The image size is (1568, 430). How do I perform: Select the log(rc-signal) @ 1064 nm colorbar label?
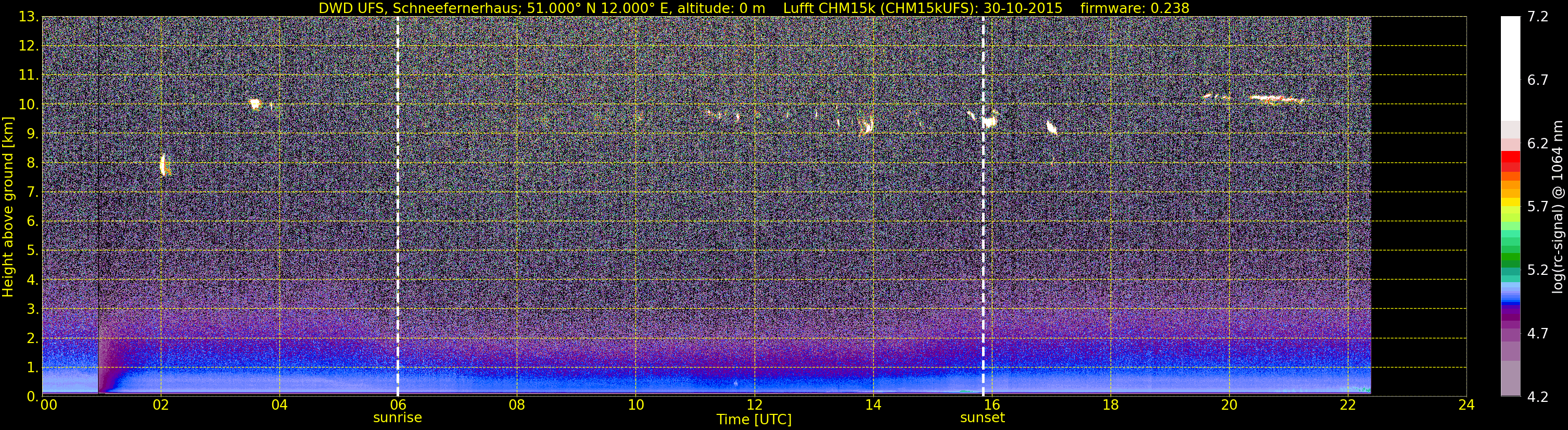point(1557,207)
